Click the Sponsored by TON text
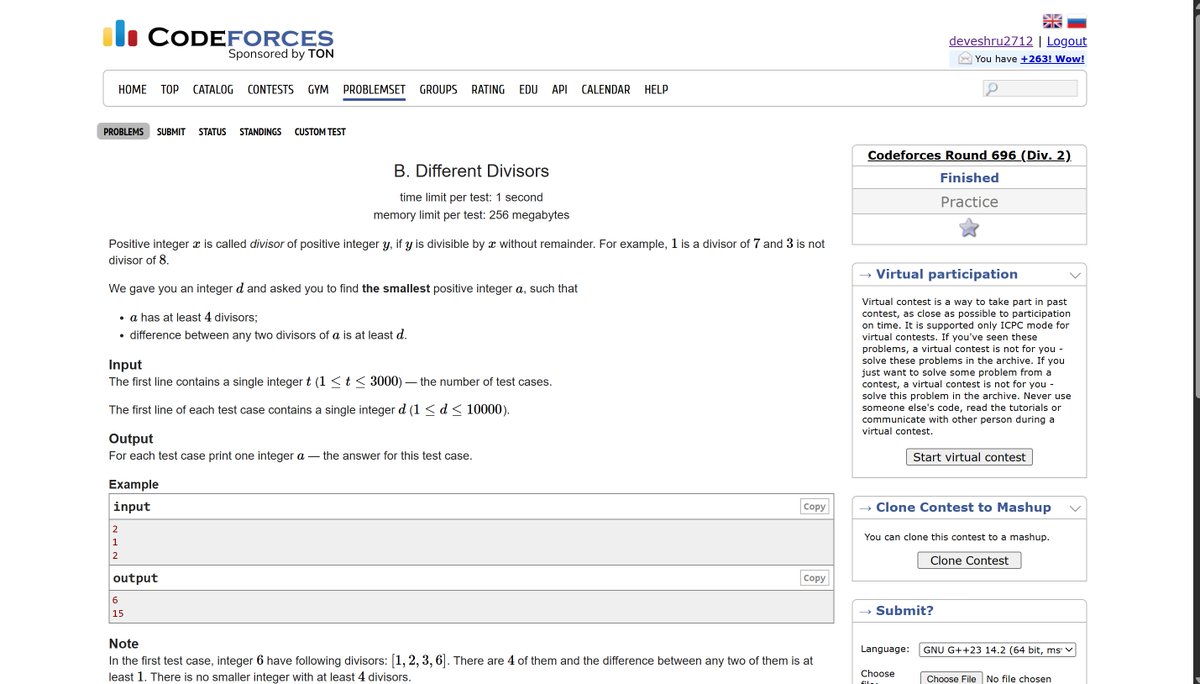Screen dimensions: 1200x684 [x=281, y=54]
